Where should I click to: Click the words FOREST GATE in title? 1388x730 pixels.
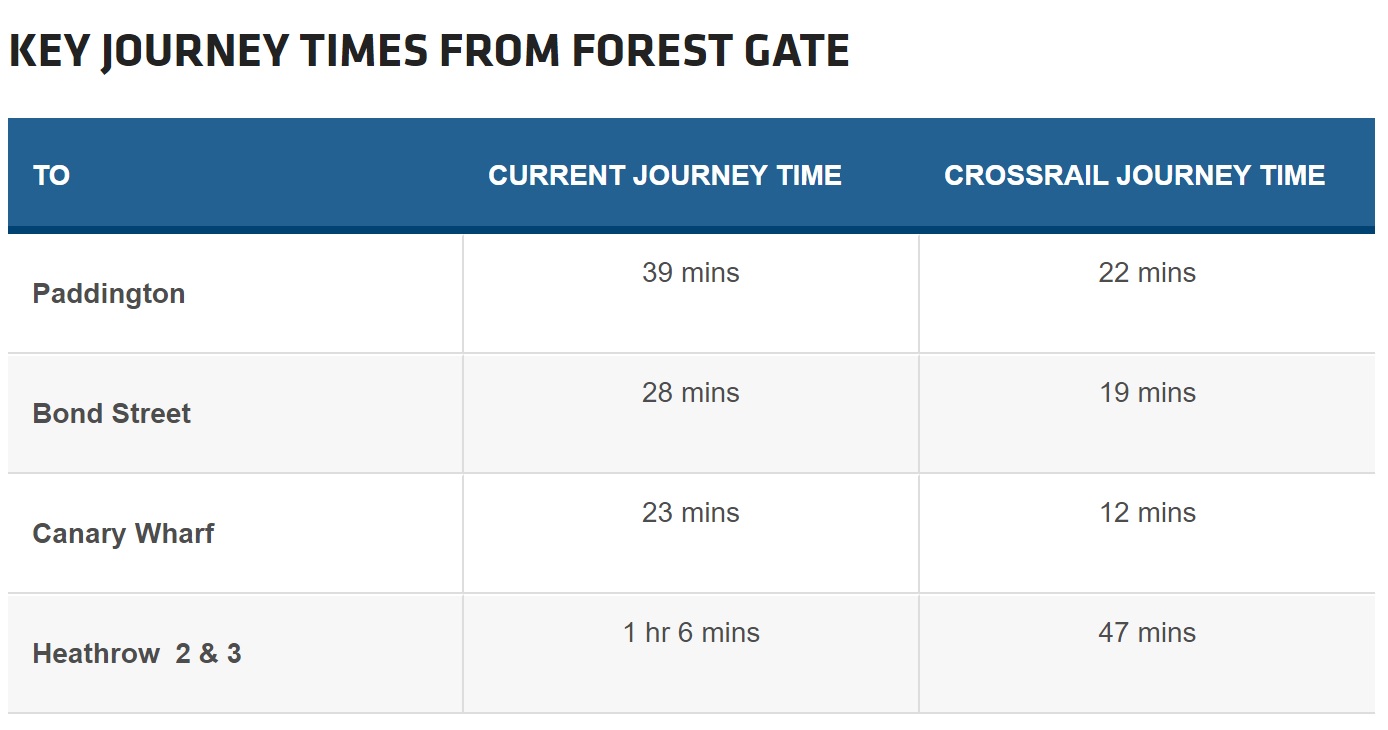[x=711, y=51]
